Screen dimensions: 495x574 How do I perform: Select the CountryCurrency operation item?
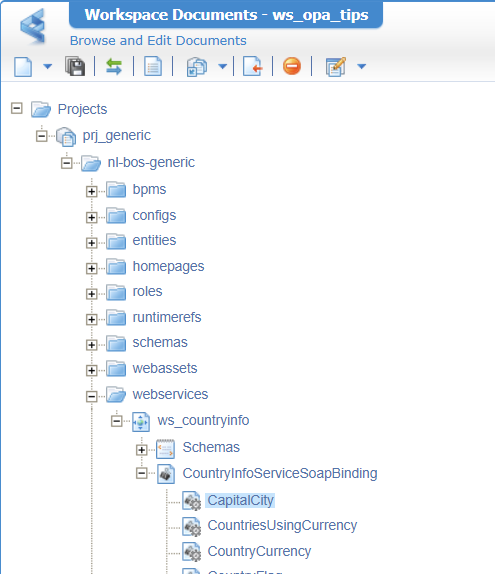[x=259, y=551]
